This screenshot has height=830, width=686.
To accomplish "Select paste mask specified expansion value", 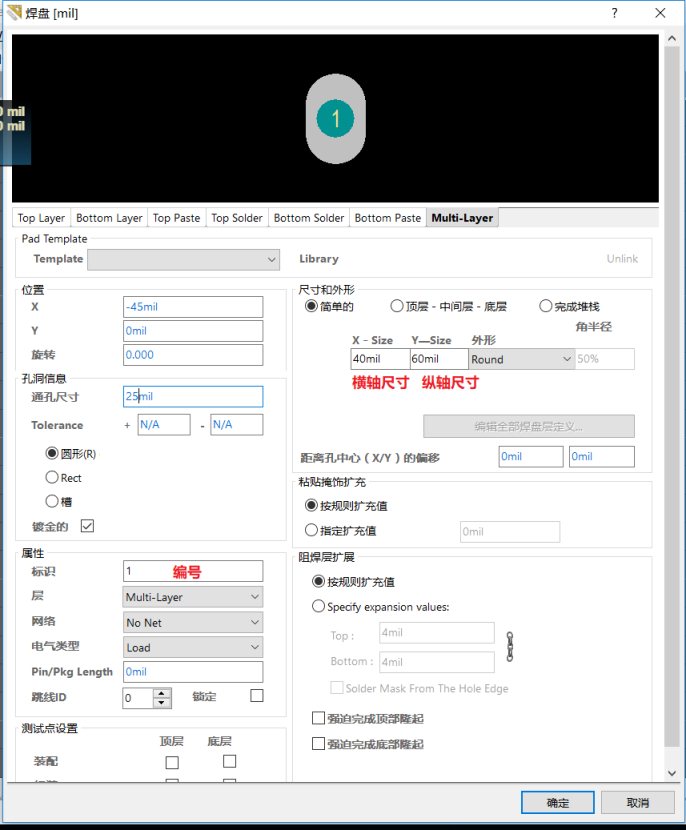I will click(x=311, y=530).
